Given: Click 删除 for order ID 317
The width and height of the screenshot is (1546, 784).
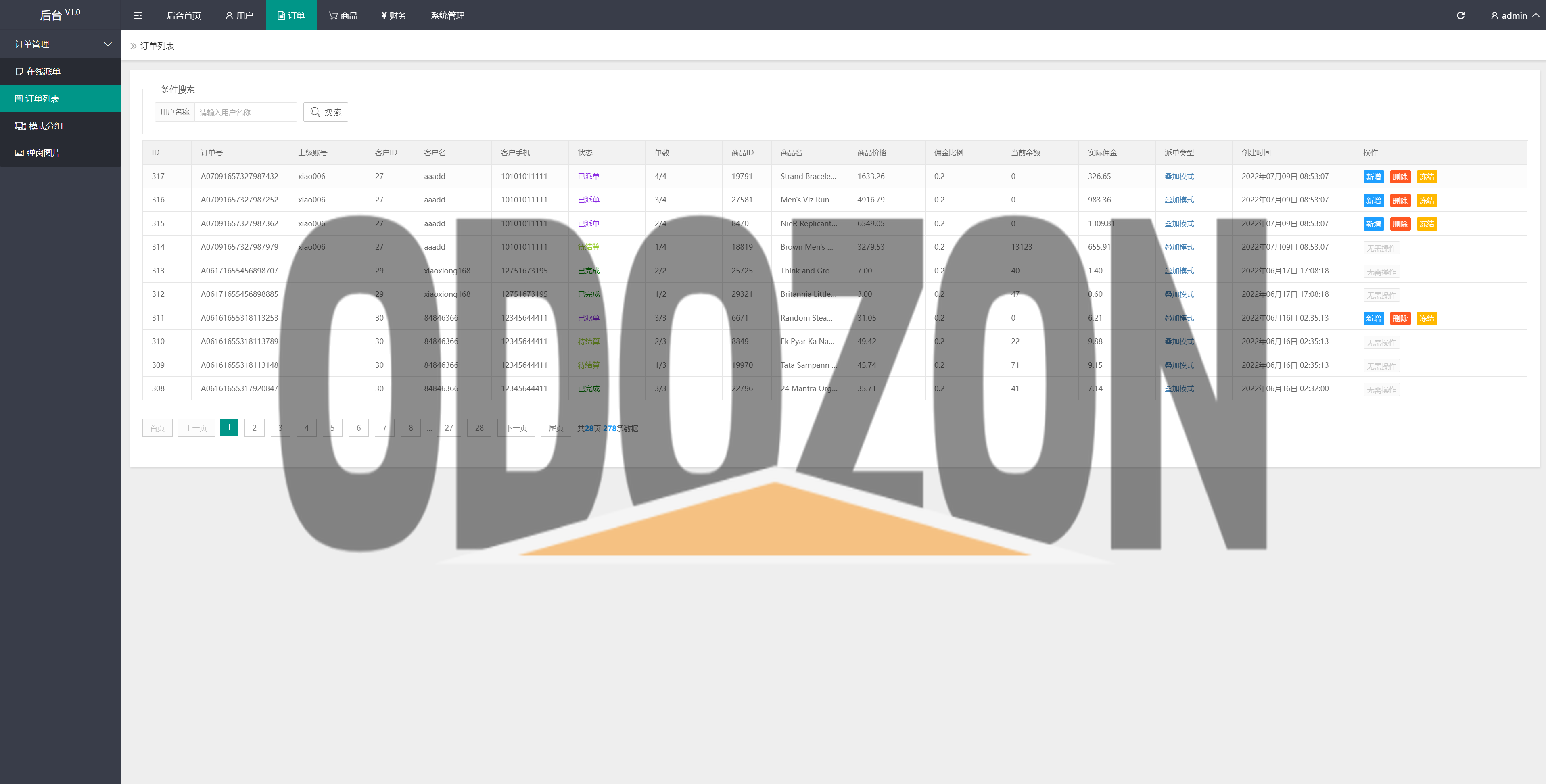Looking at the screenshot, I should tap(1400, 177).
